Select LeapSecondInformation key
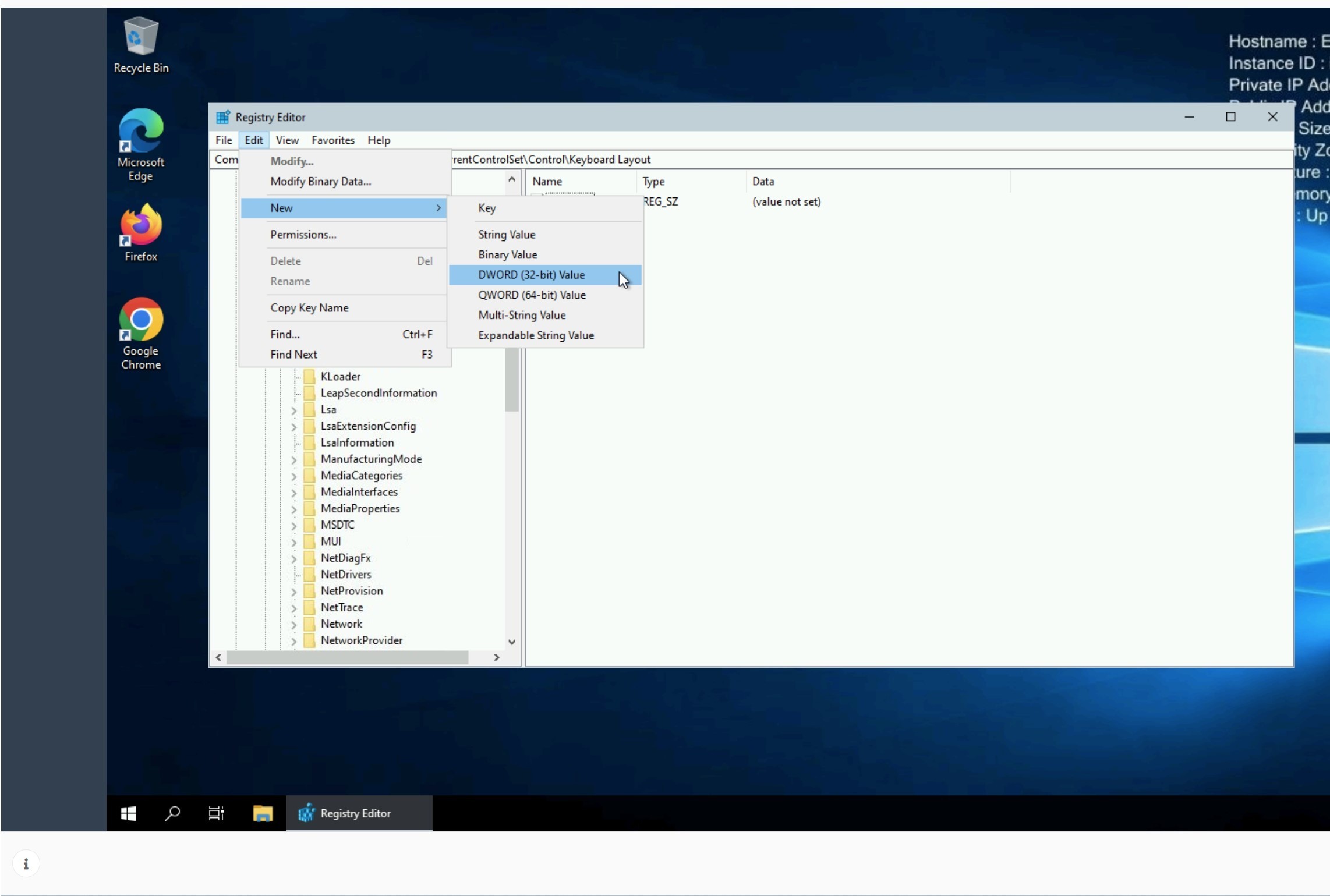Viewport: 1330px width, 896px height. tap(379, 393)
